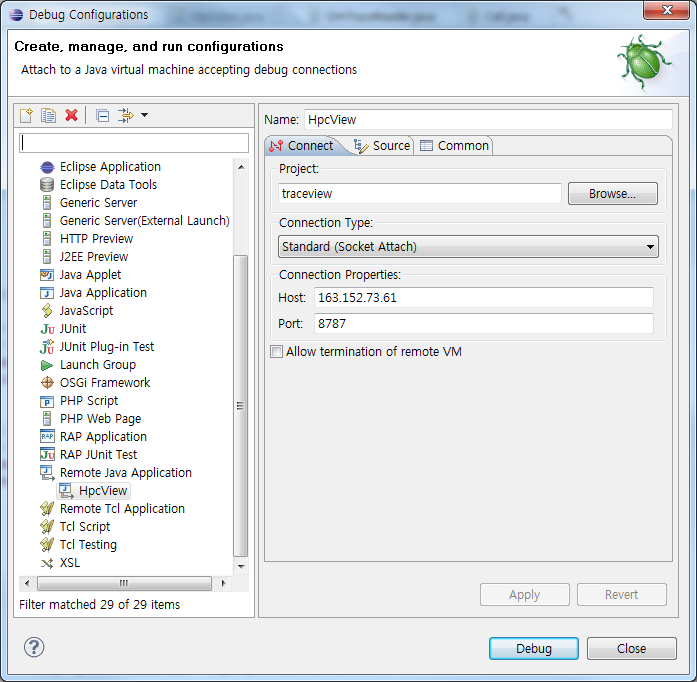Click the Browse... button for project

pos(613,194)
